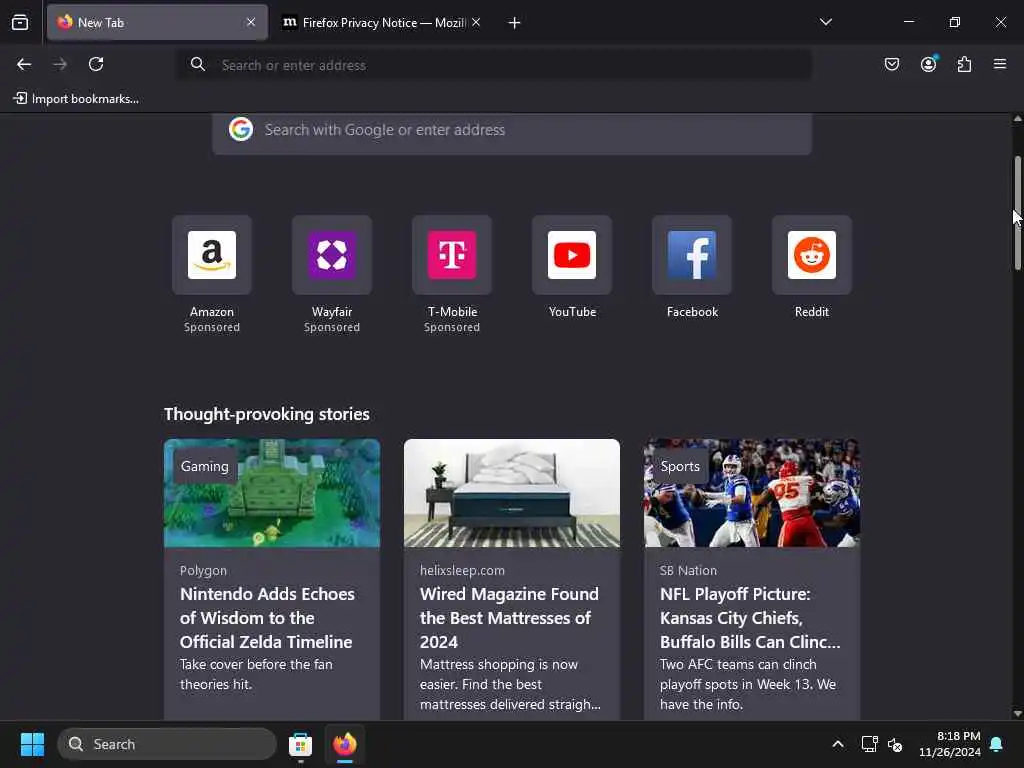Click the Polygon source label

[x=203, y=570]
